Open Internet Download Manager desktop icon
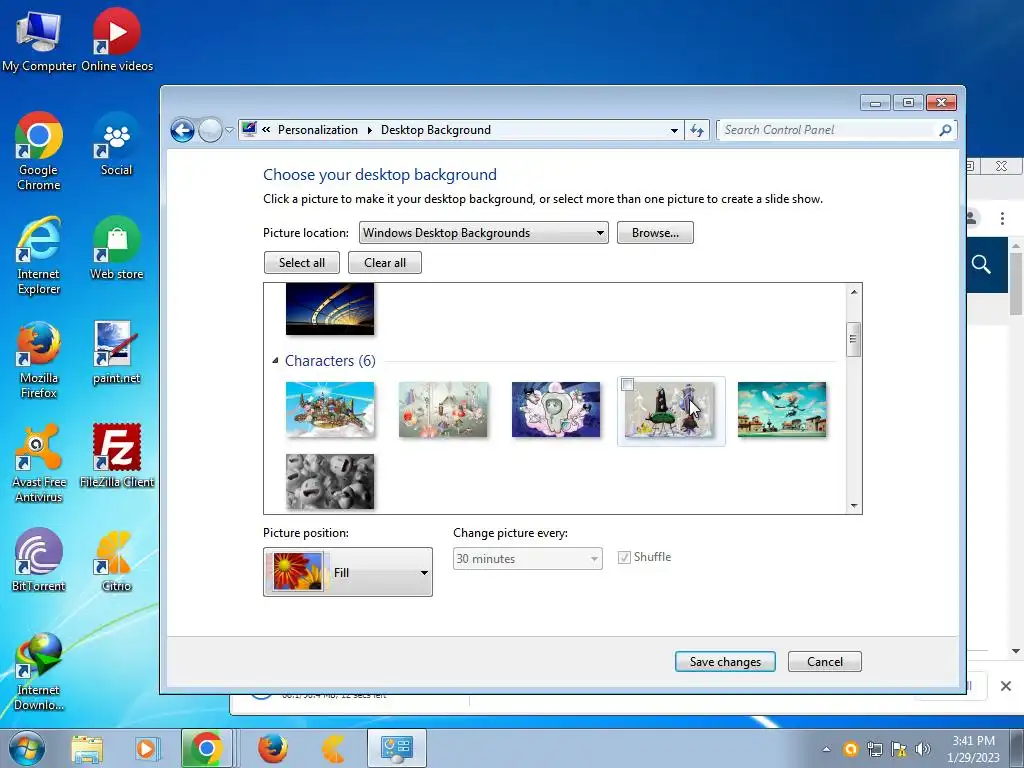 tap(39, 671)
